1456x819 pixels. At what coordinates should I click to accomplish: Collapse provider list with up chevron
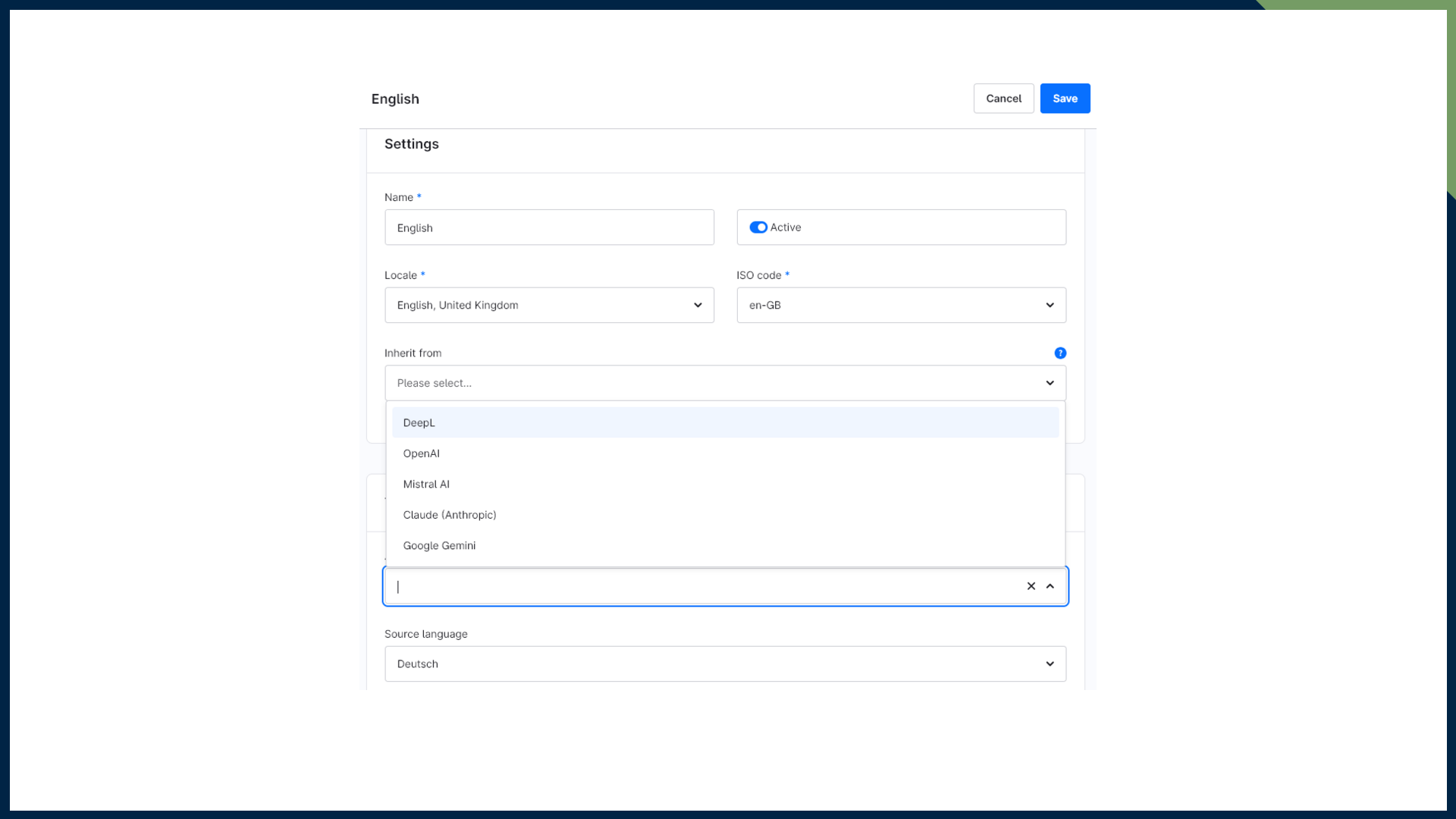1050,586
